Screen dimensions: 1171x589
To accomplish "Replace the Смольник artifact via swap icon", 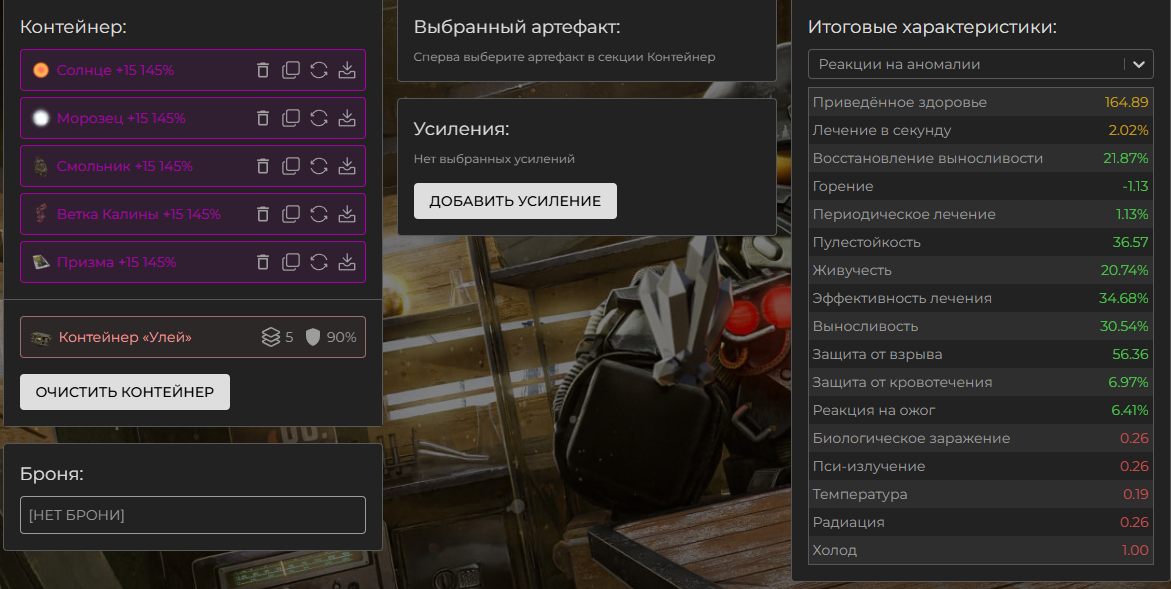I will click(x=319, y=166).
